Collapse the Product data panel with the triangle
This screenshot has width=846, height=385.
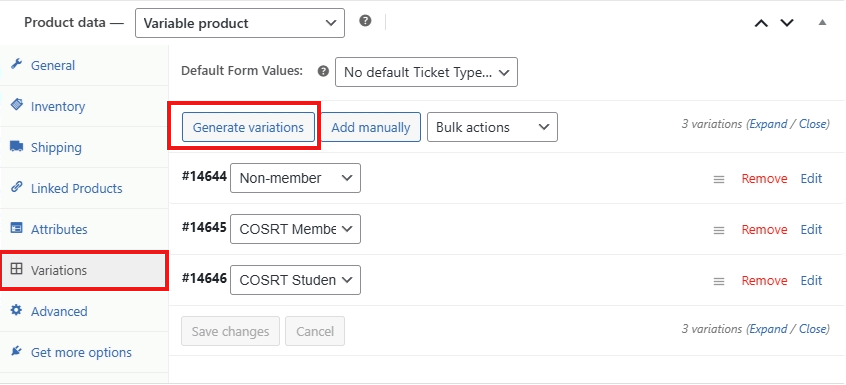(x=822, y=23)
